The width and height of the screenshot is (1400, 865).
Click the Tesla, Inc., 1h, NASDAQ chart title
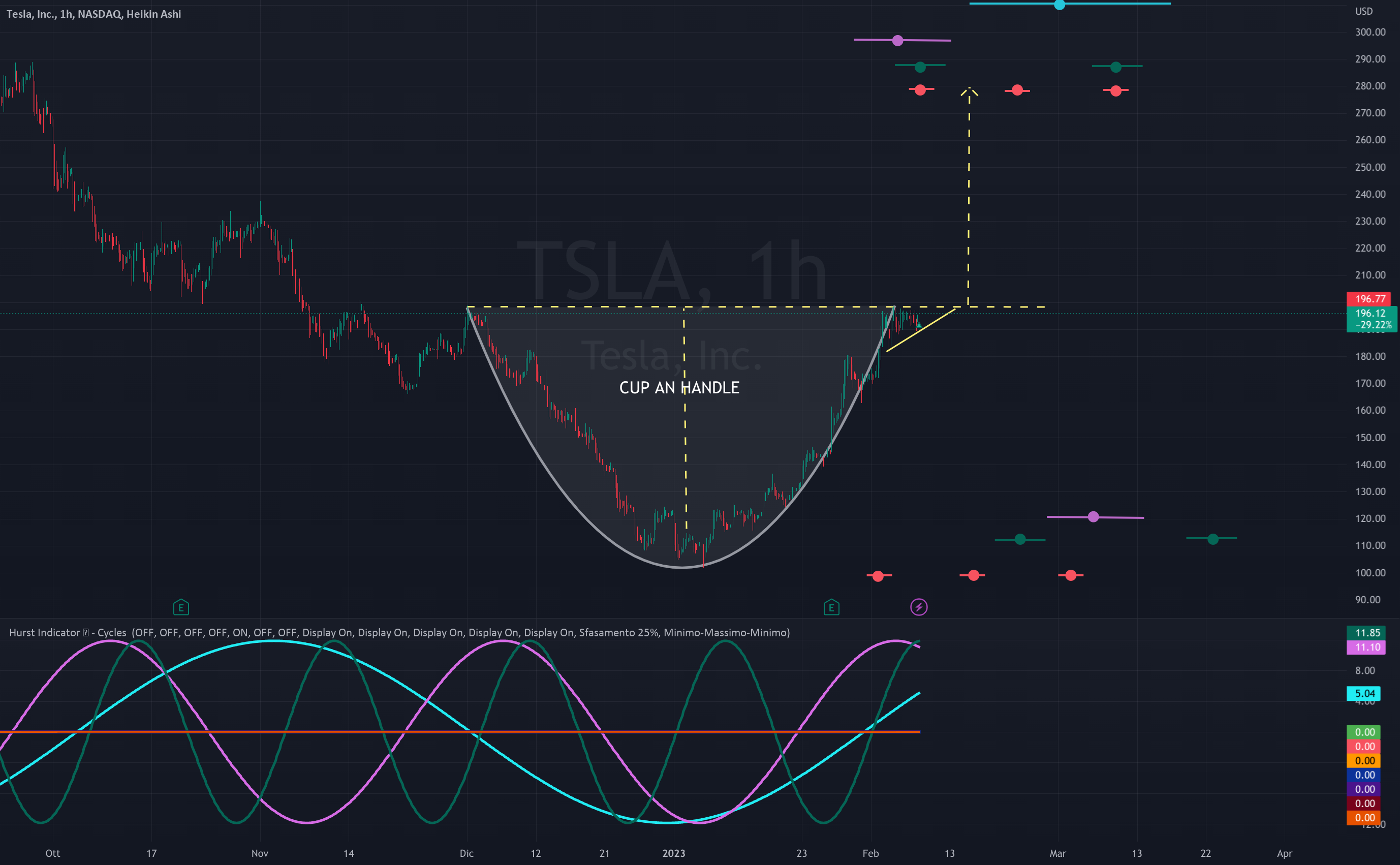click(x=94, y=14)
